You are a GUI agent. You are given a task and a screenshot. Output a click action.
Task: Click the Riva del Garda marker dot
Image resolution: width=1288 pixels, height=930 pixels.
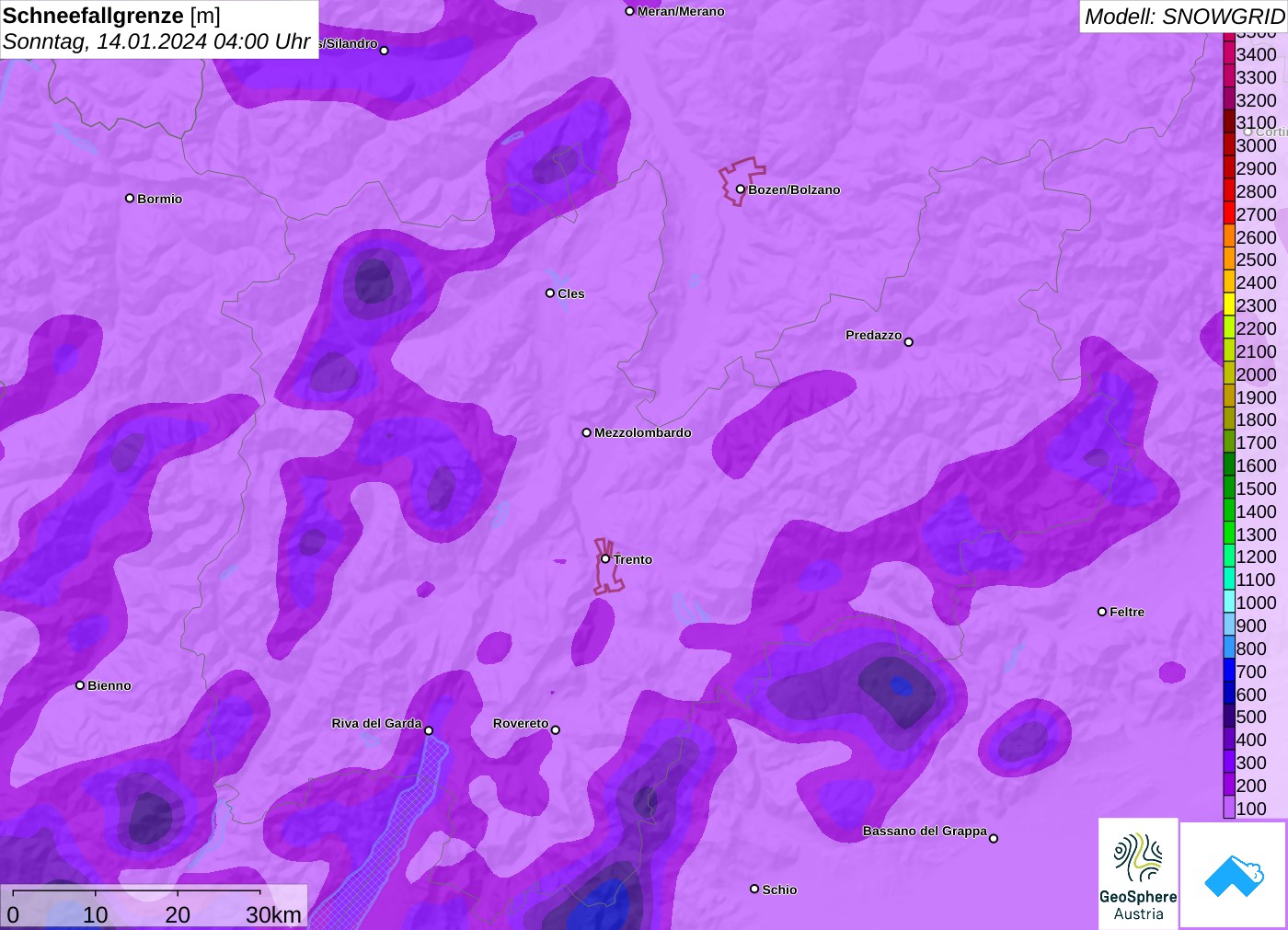(428, 730)
